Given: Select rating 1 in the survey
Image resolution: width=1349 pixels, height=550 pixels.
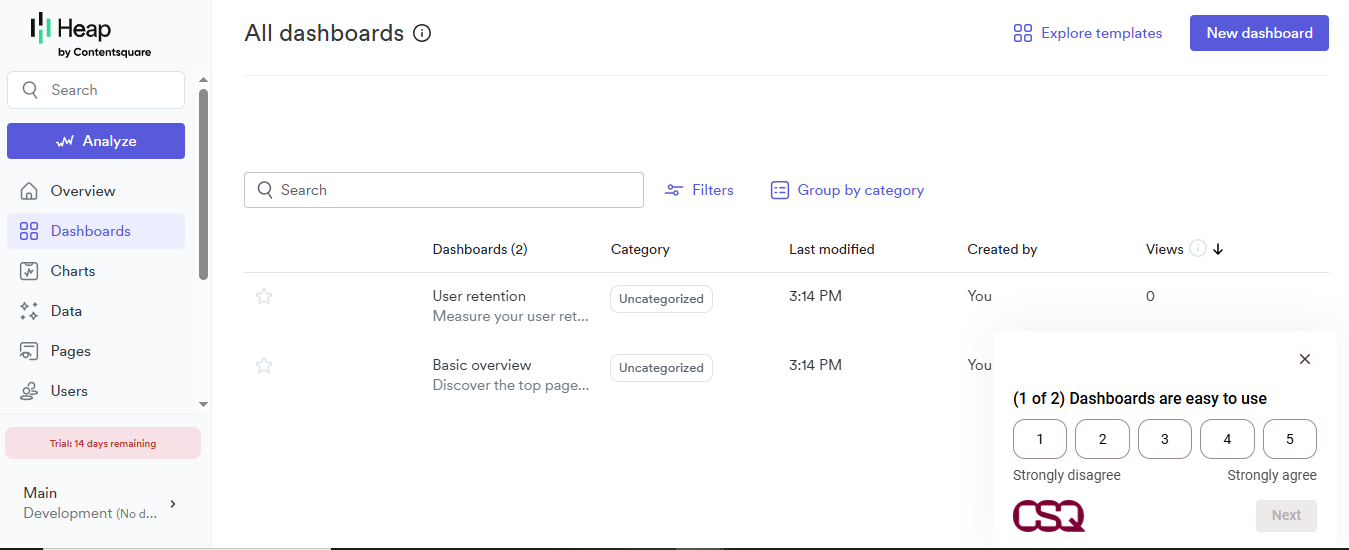Looking at the screenshot, I should tap(1040, 439).
